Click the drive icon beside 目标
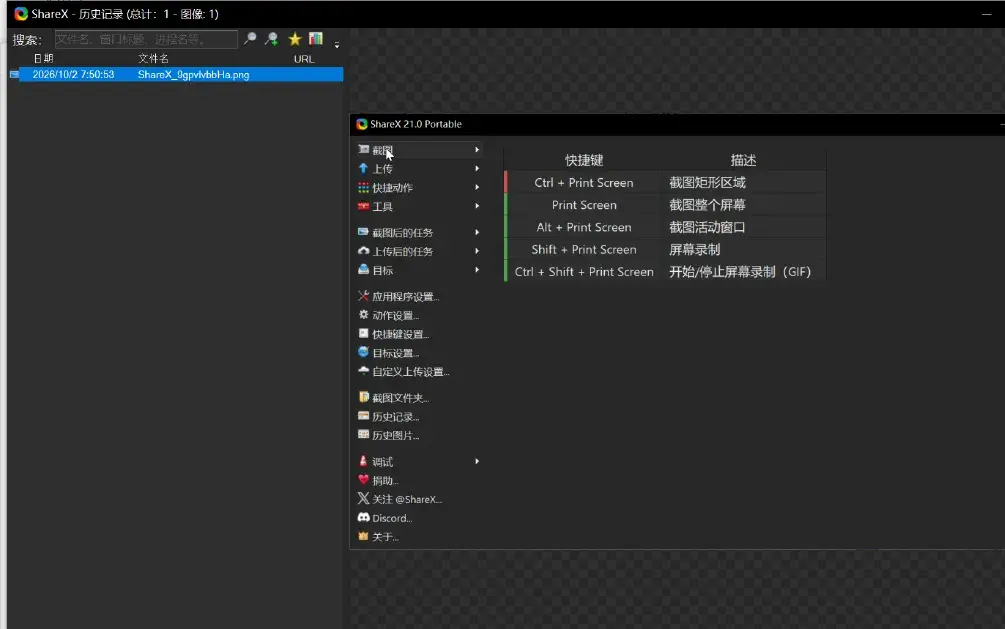The height and width of the screenshot is (629, 1005). (x=363, y=269)
